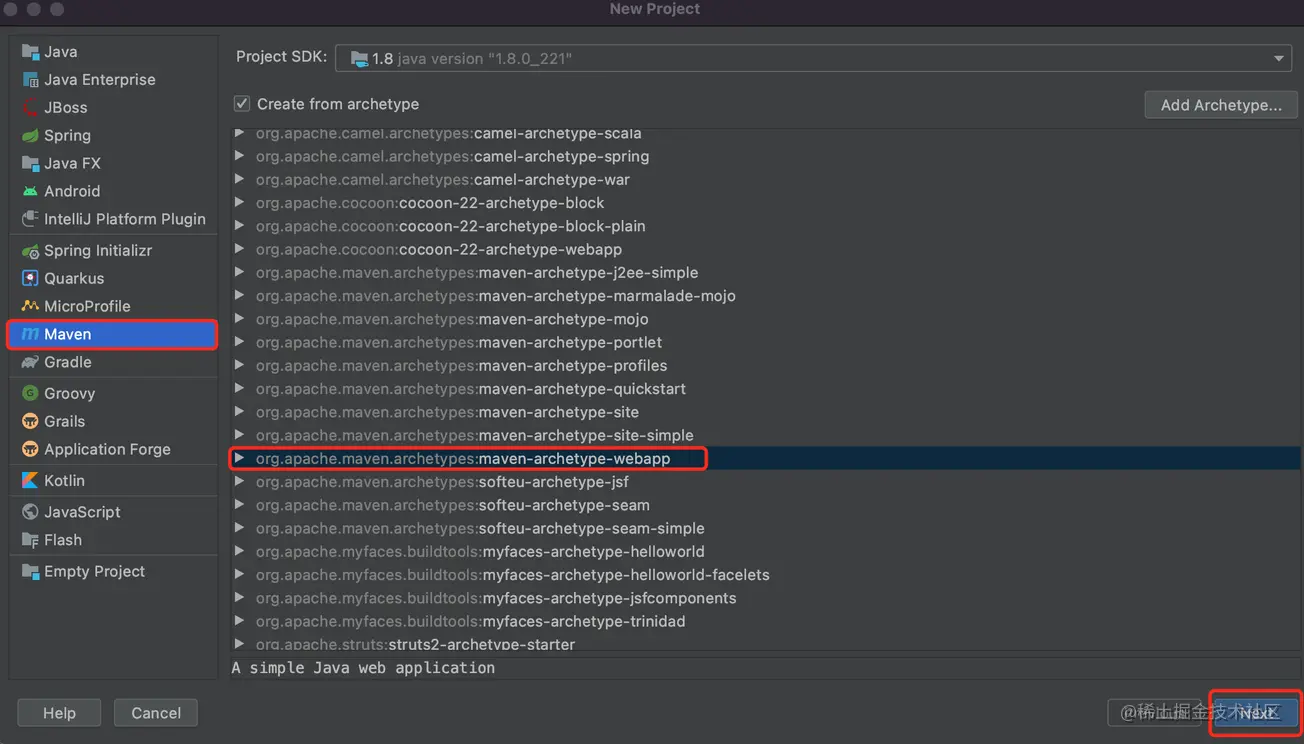
Task: Click the Maven m icon
Action: coord(30,335)
